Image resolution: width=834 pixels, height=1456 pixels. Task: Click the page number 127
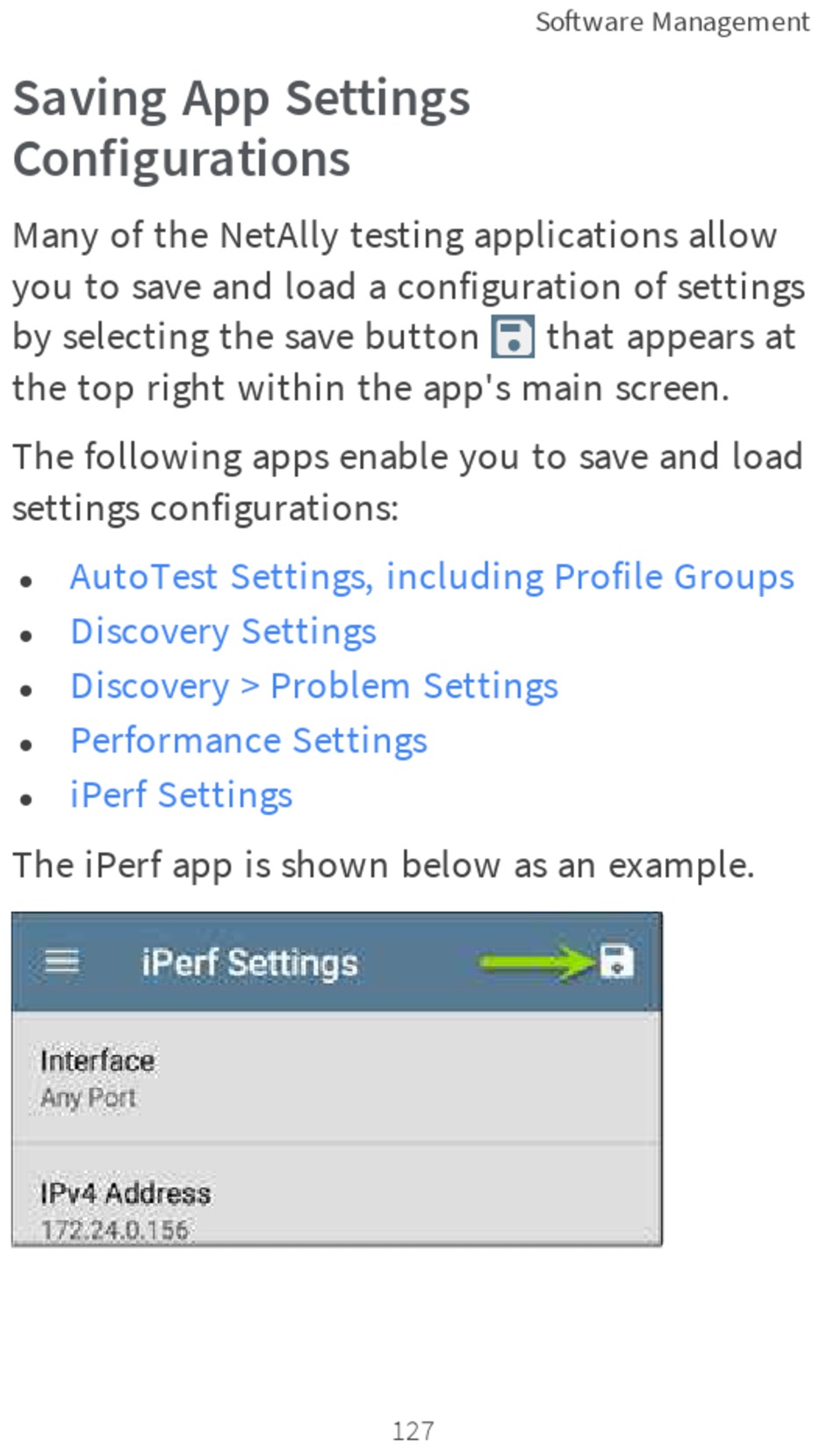click(x=413, y=1431)
